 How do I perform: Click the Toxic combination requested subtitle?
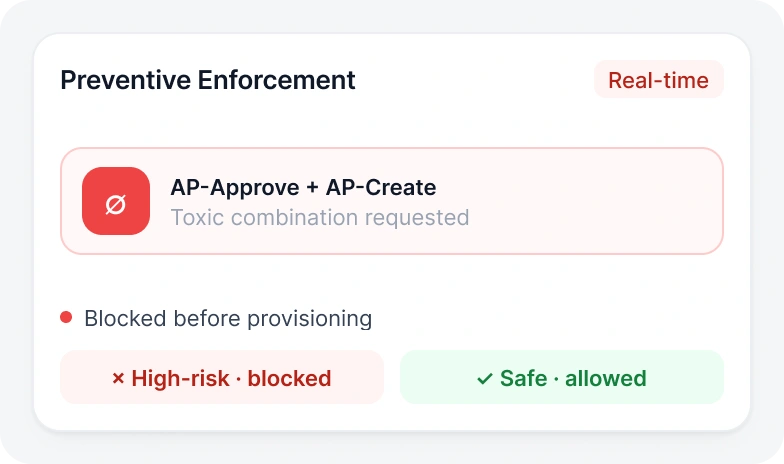(320, 218)
